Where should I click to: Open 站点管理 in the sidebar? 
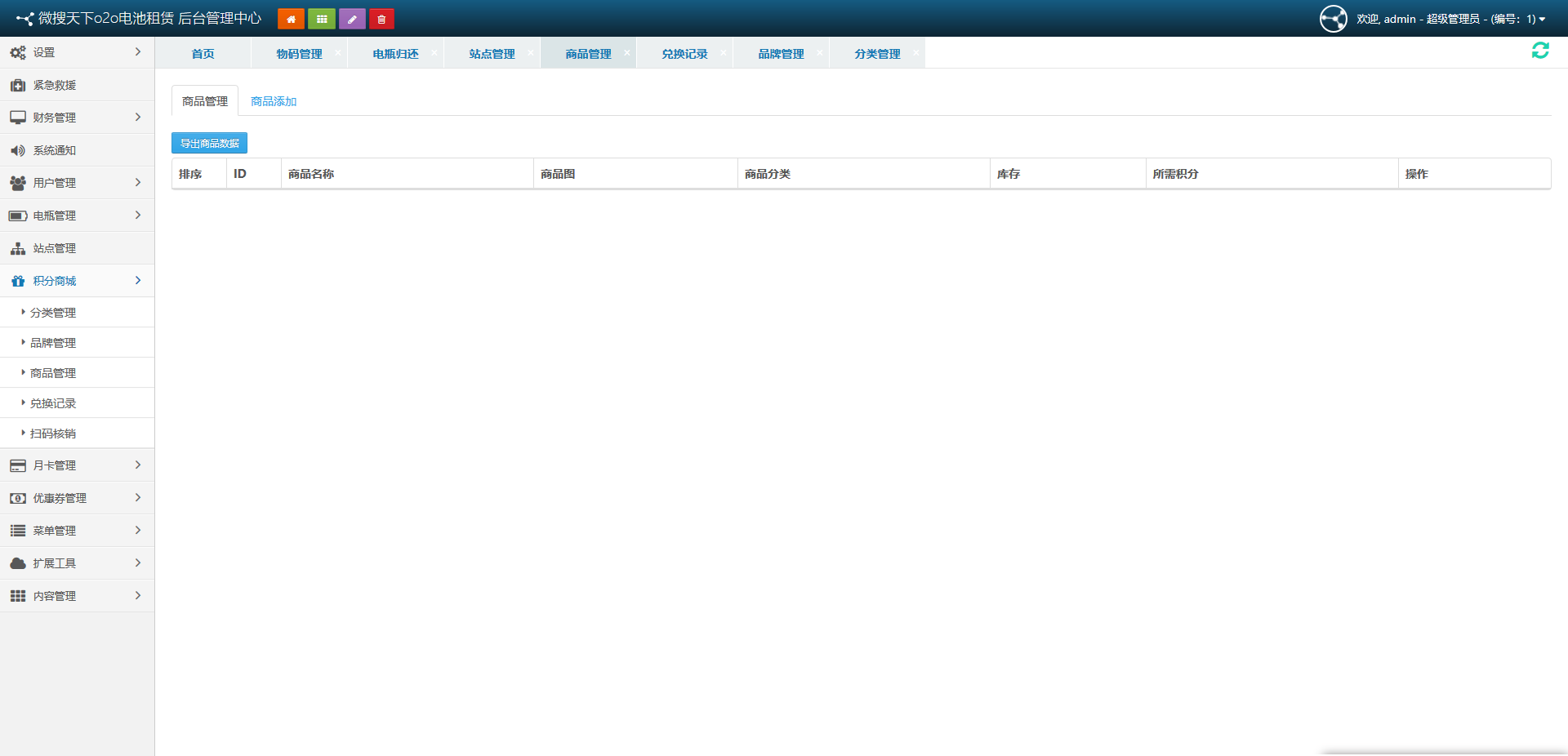tap(55, 248)
